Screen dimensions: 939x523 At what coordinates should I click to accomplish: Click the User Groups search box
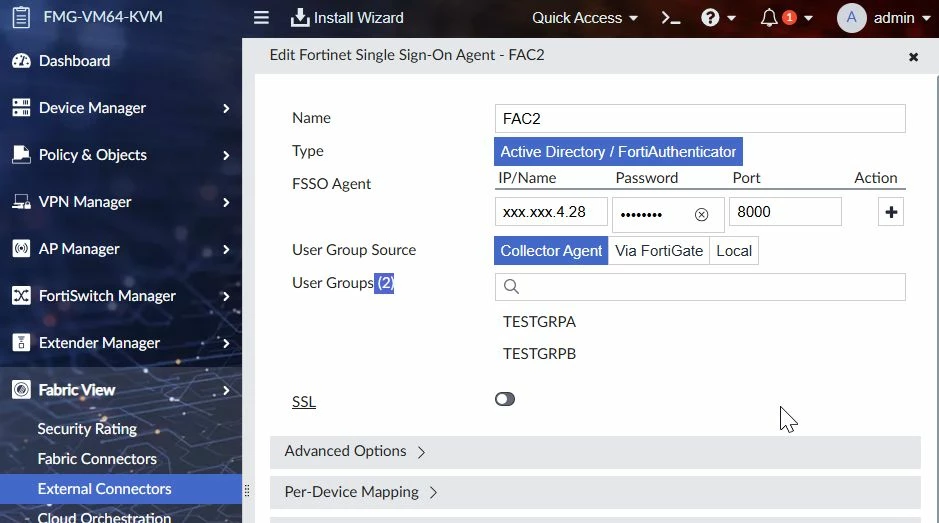pyautogui.click(x=700, y=287)
